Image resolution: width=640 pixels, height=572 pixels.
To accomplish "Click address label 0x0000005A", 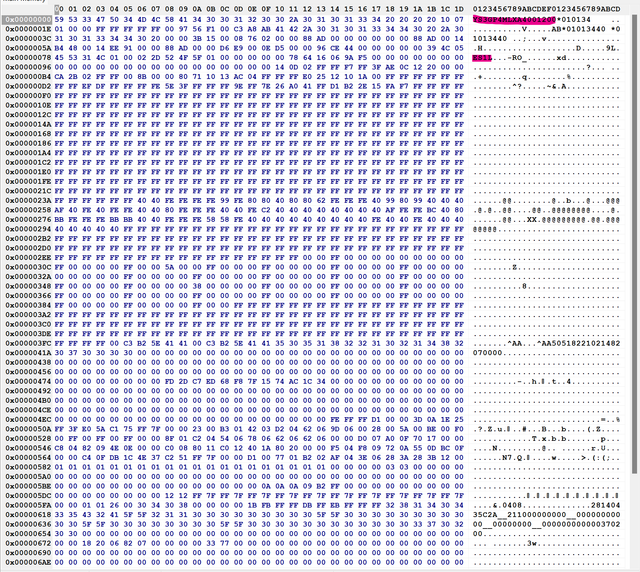I will pyautogui.click(x=28, y=48).
